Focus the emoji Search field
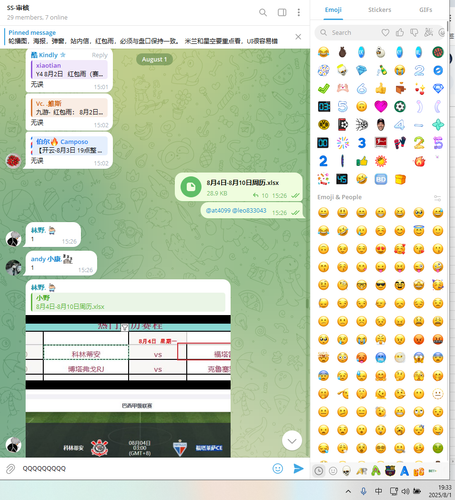The width and height of the screenshot is (455, 500). [x=347, y=33]
